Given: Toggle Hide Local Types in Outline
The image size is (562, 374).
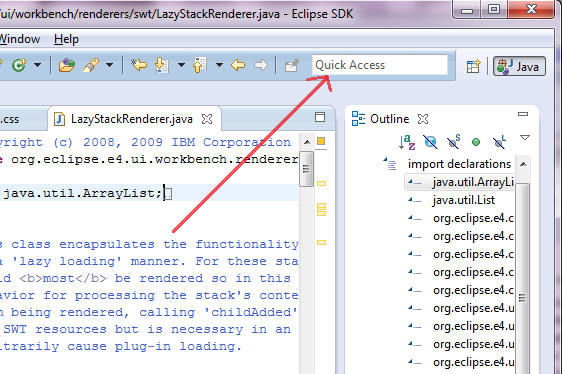Looking at the screenshot, I should click(499, 142).
